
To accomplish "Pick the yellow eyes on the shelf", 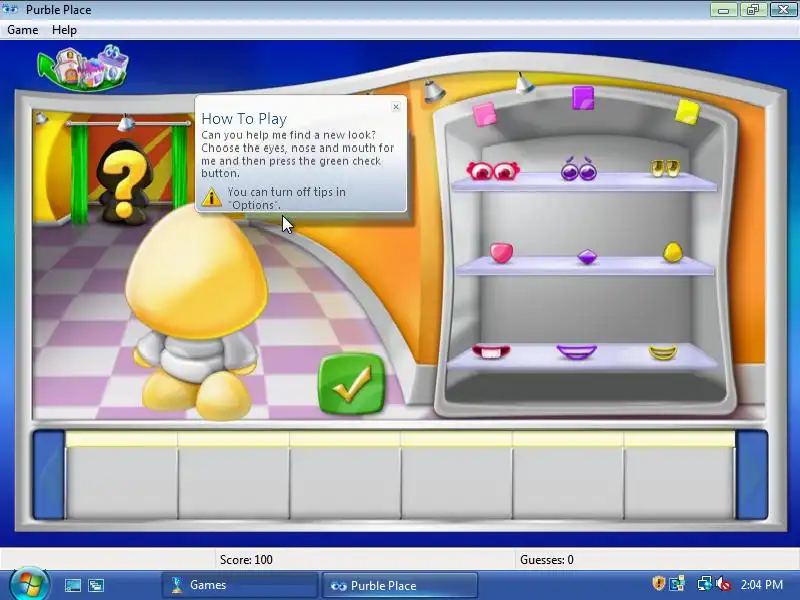I will [665, 168].
